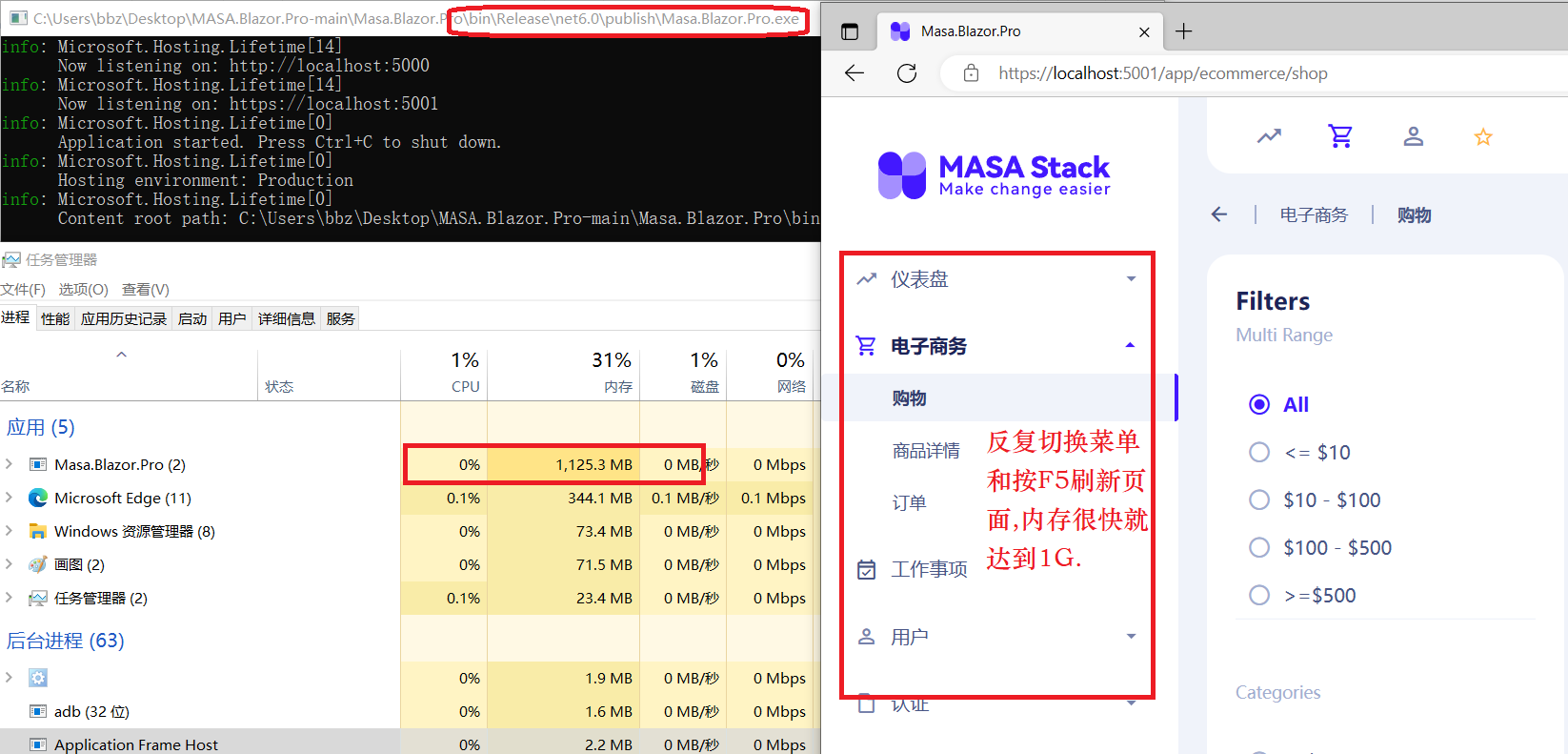The width and height of the screenshot is (1568, 754).
Task: Close the Masa.Blazor.Pro browser tab
Action: (1144, 31)
